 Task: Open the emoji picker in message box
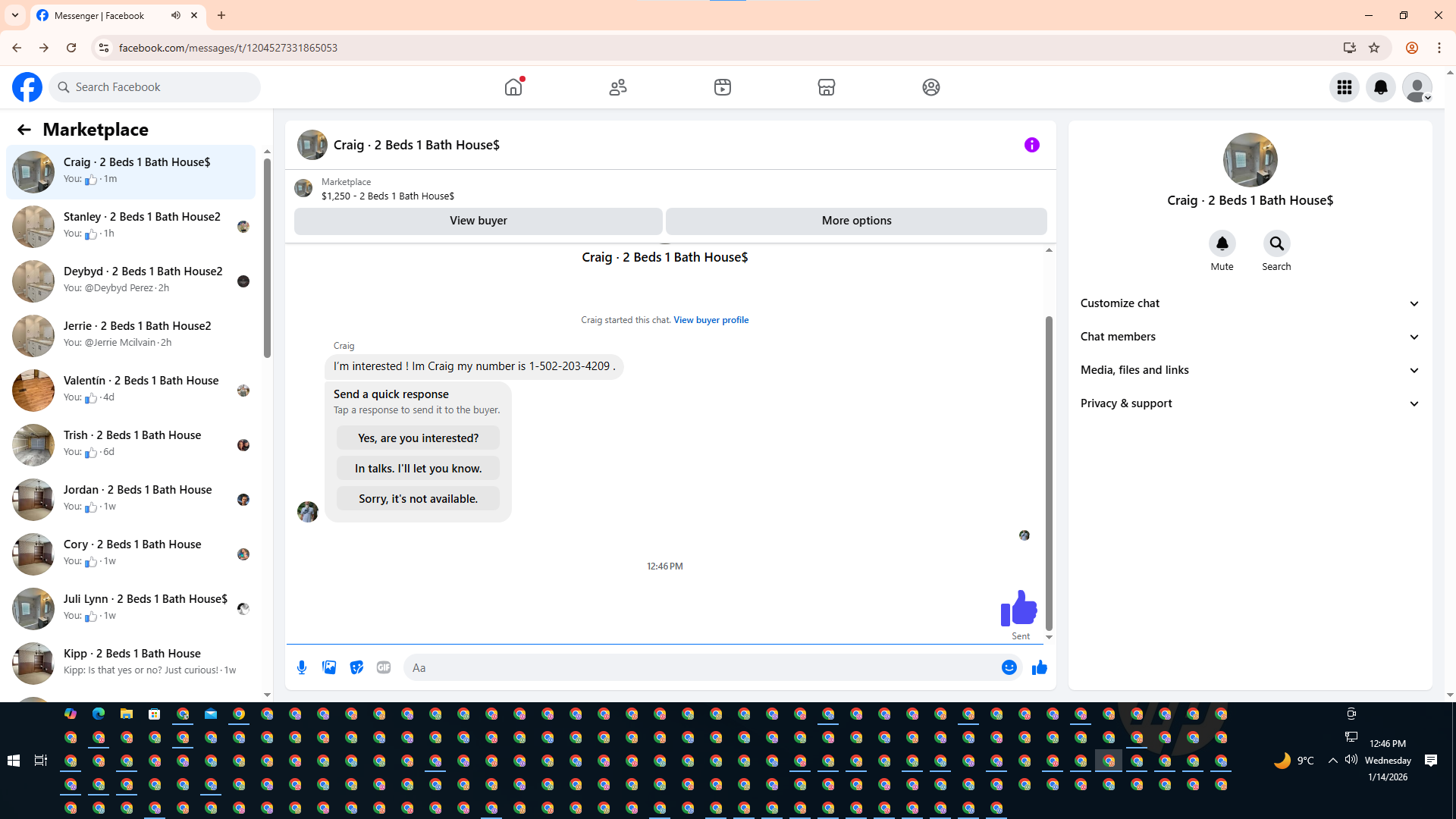click(1009, 667)
